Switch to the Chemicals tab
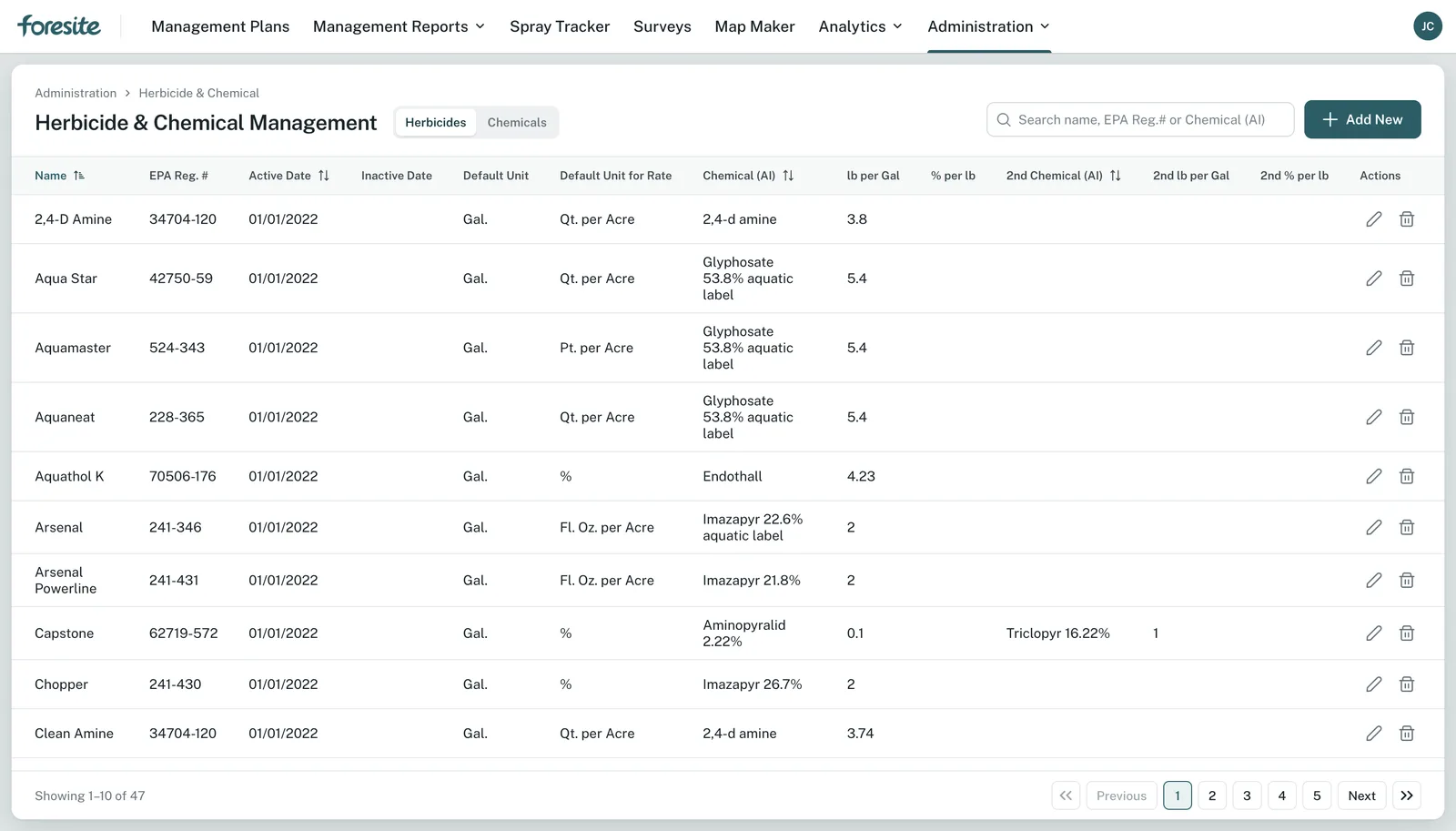 tap(517, 123)
